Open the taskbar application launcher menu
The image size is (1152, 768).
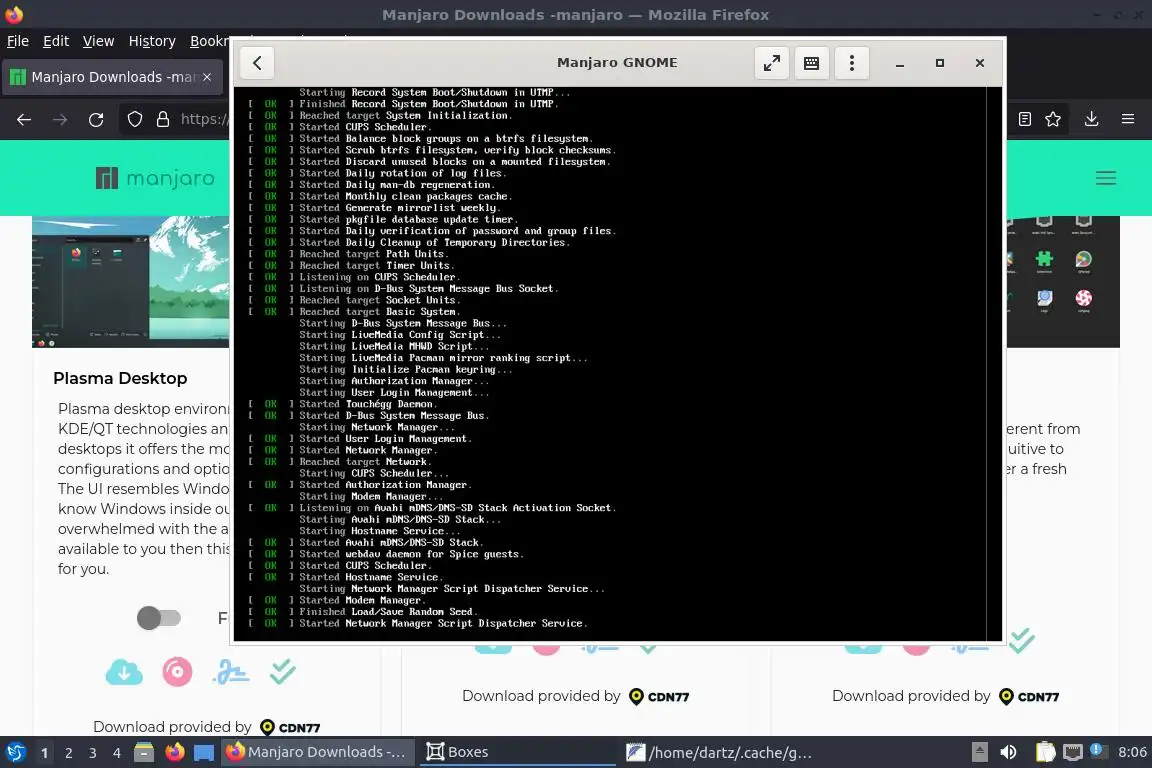(16, 753)
